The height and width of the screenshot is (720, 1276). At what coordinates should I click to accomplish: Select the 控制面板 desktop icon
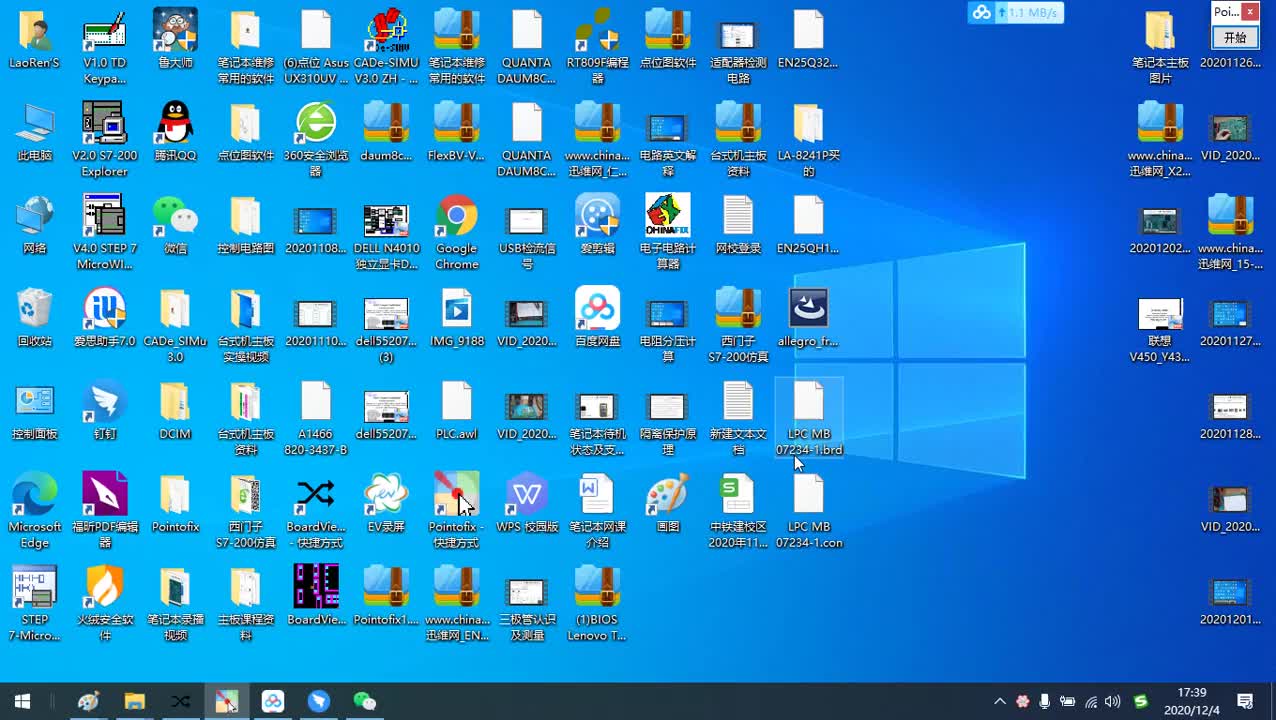35,411
